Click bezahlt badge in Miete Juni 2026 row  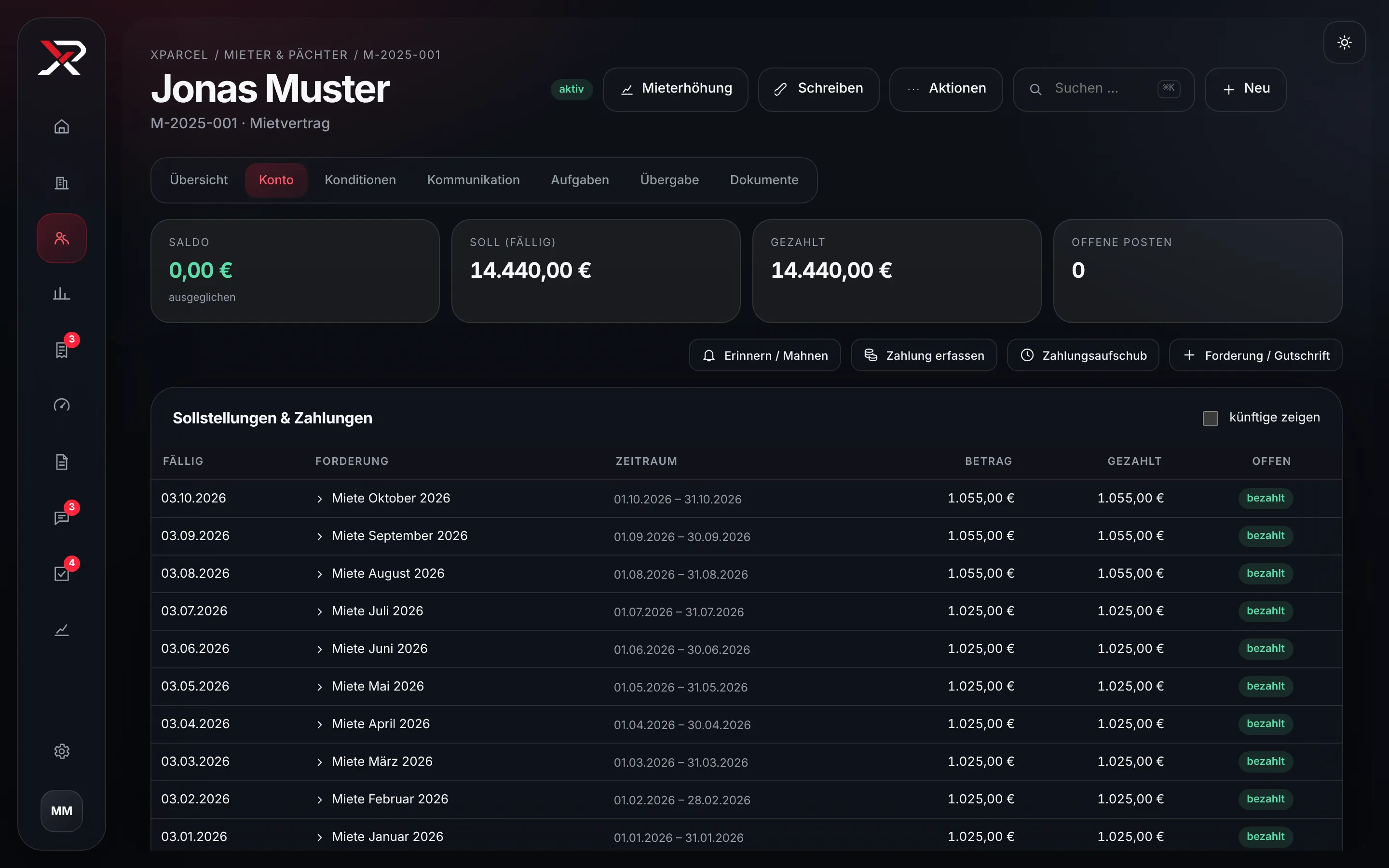1265,649
